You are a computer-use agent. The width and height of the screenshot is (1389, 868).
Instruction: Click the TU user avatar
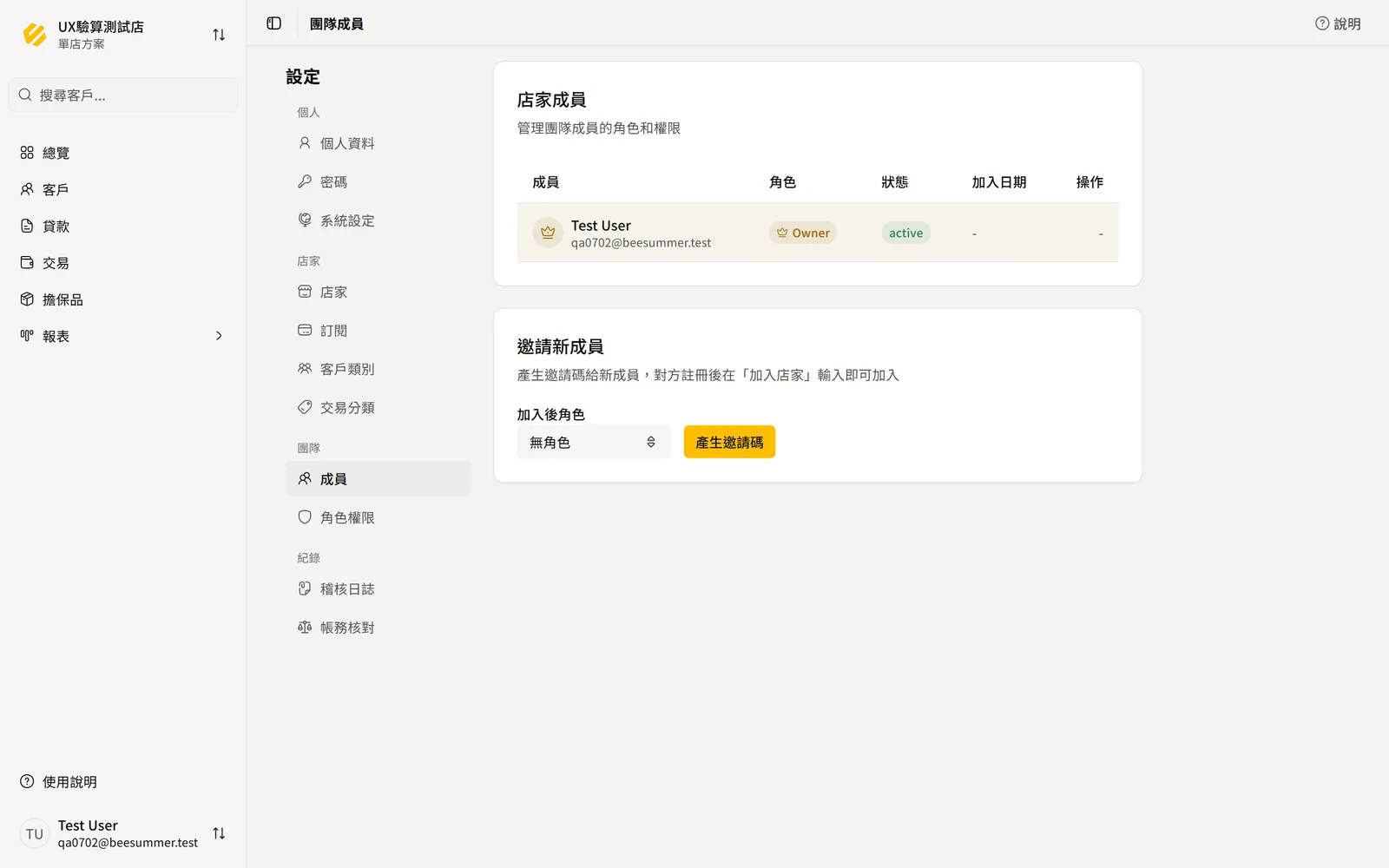[x=35, y=833]
